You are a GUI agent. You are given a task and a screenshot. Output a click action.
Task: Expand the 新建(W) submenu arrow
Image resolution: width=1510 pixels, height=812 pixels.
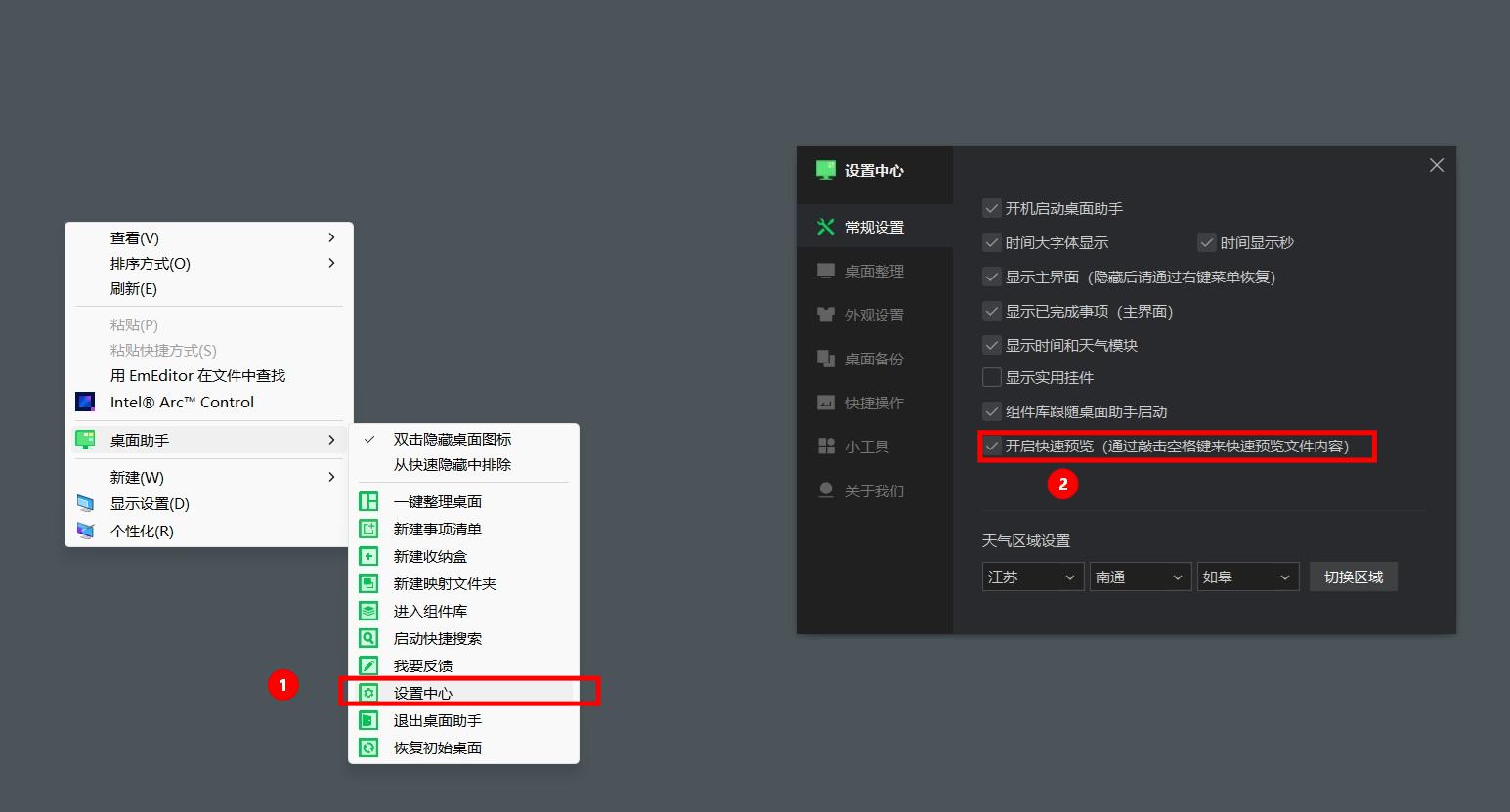332,477
